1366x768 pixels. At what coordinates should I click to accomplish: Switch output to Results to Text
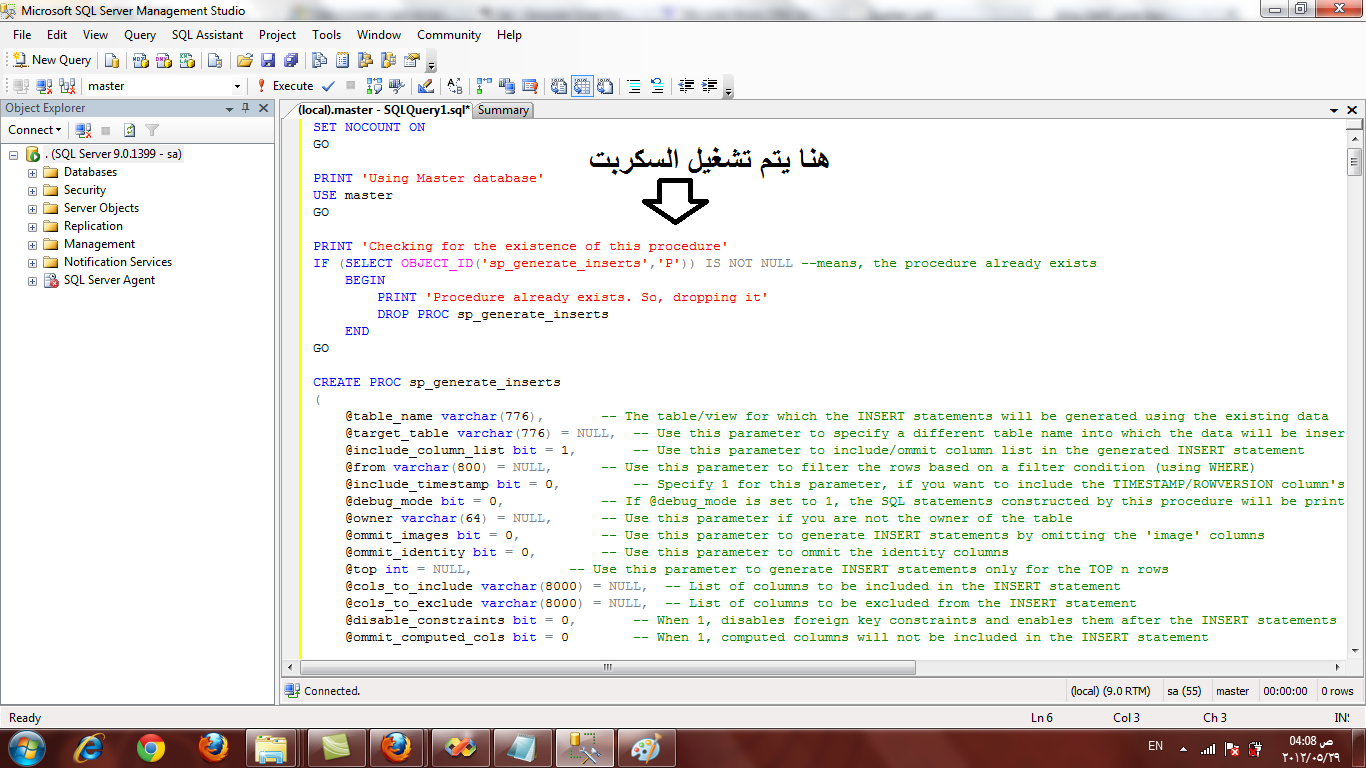coord(559,86)
